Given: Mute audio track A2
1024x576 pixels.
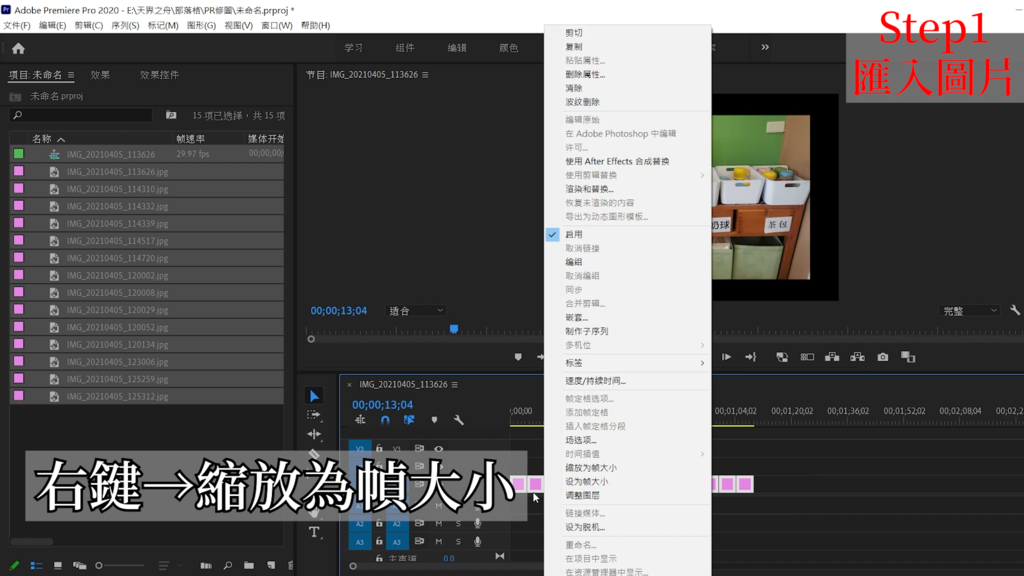Looking at the screenshot, I should tap(438, 523).
